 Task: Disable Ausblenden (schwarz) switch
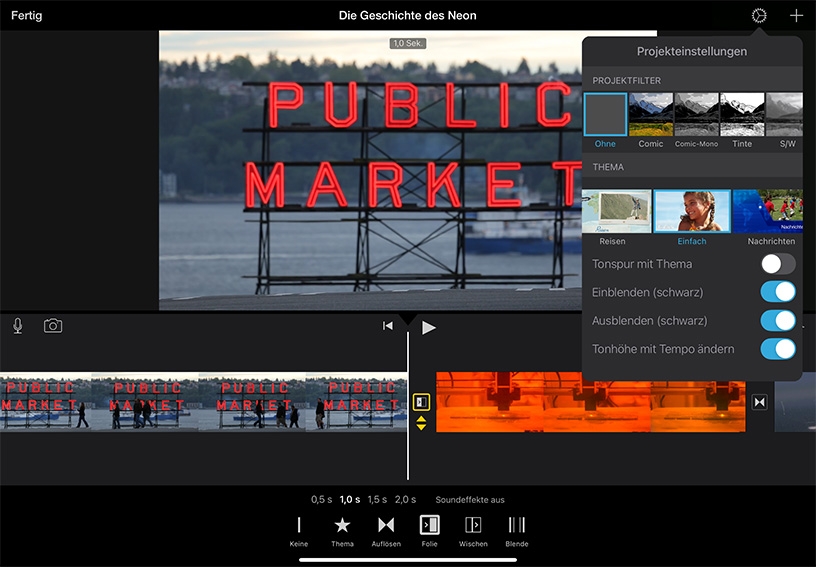point(778,321)
